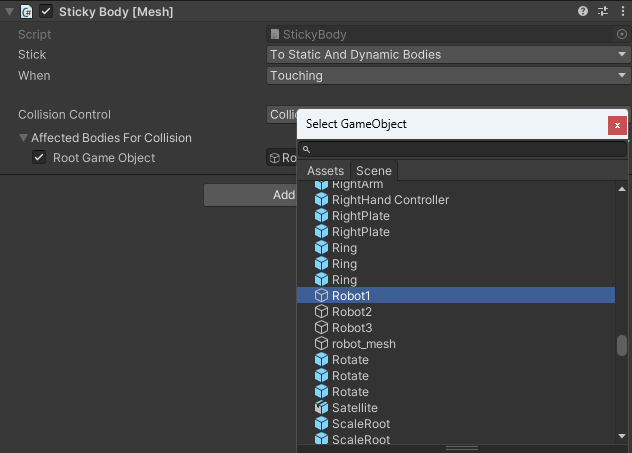Select RightHand Controller in the list
This screenshot has width=632, height=453.
pos(456,199)
